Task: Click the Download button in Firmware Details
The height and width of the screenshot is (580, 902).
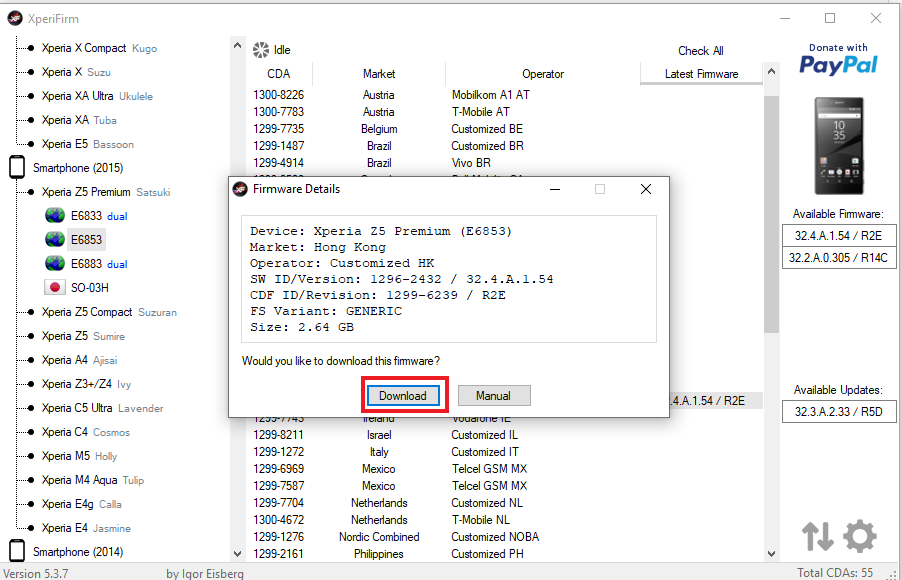Action: coord(403,395)
